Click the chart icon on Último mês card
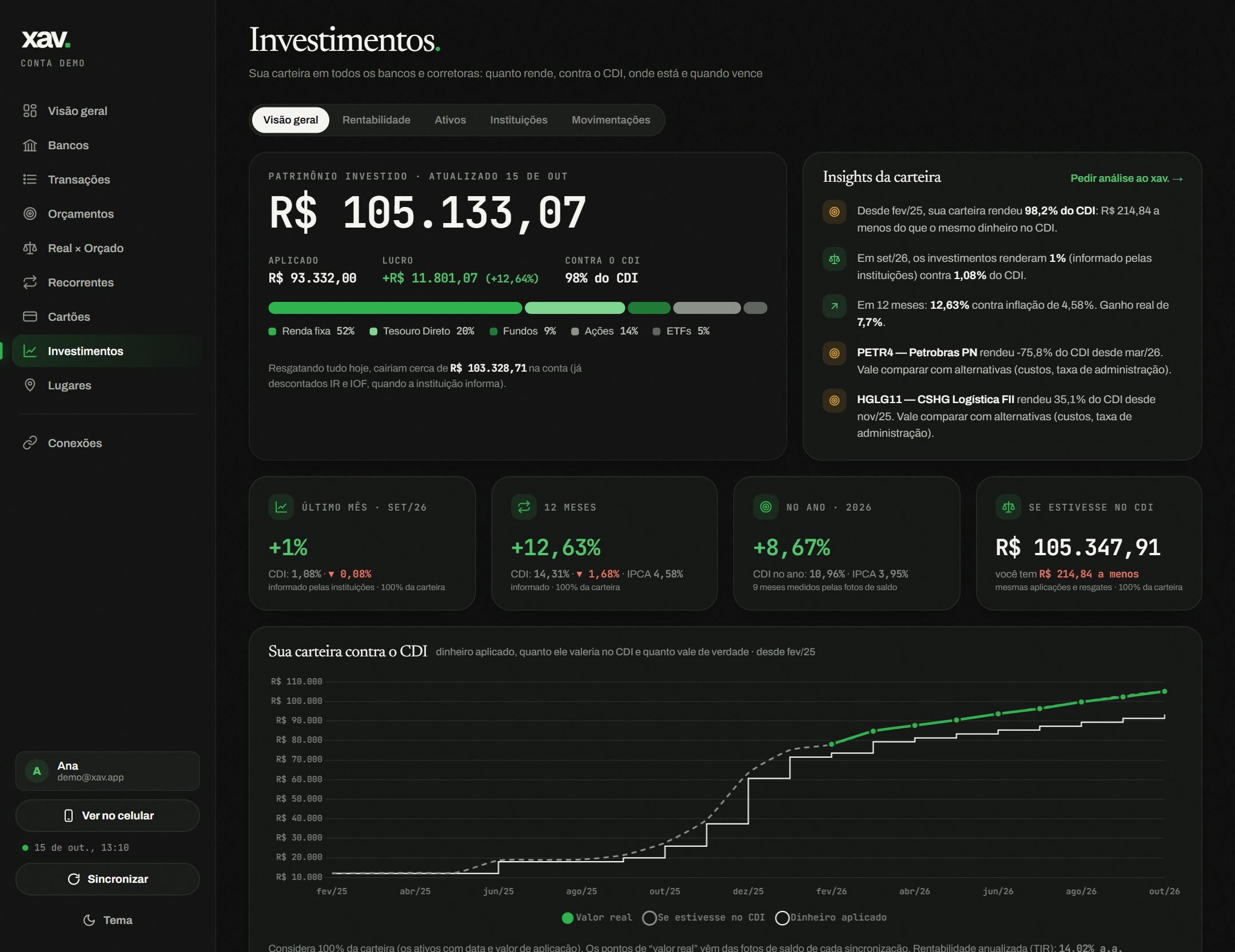Screen dimensions: 1235x952 pos(281,507)
